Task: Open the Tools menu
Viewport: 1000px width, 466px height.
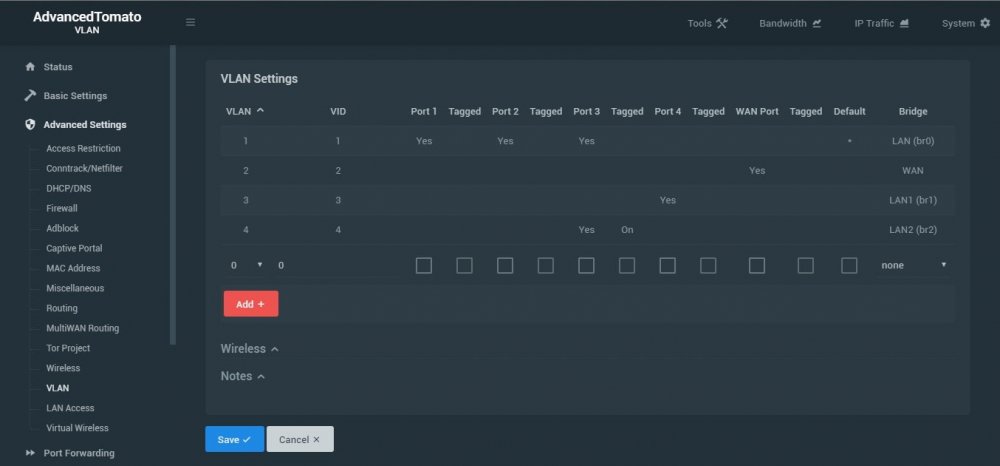Action: pyautogui.click(x=707, y=23)
